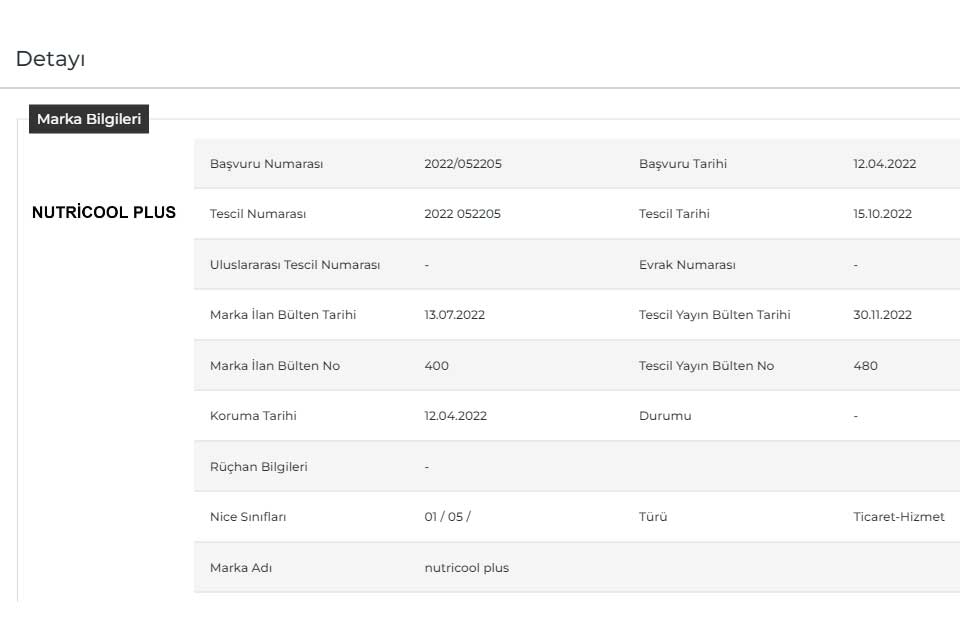
Task: Select bulletin date 13.07.2022
Action: coord(454,315)
